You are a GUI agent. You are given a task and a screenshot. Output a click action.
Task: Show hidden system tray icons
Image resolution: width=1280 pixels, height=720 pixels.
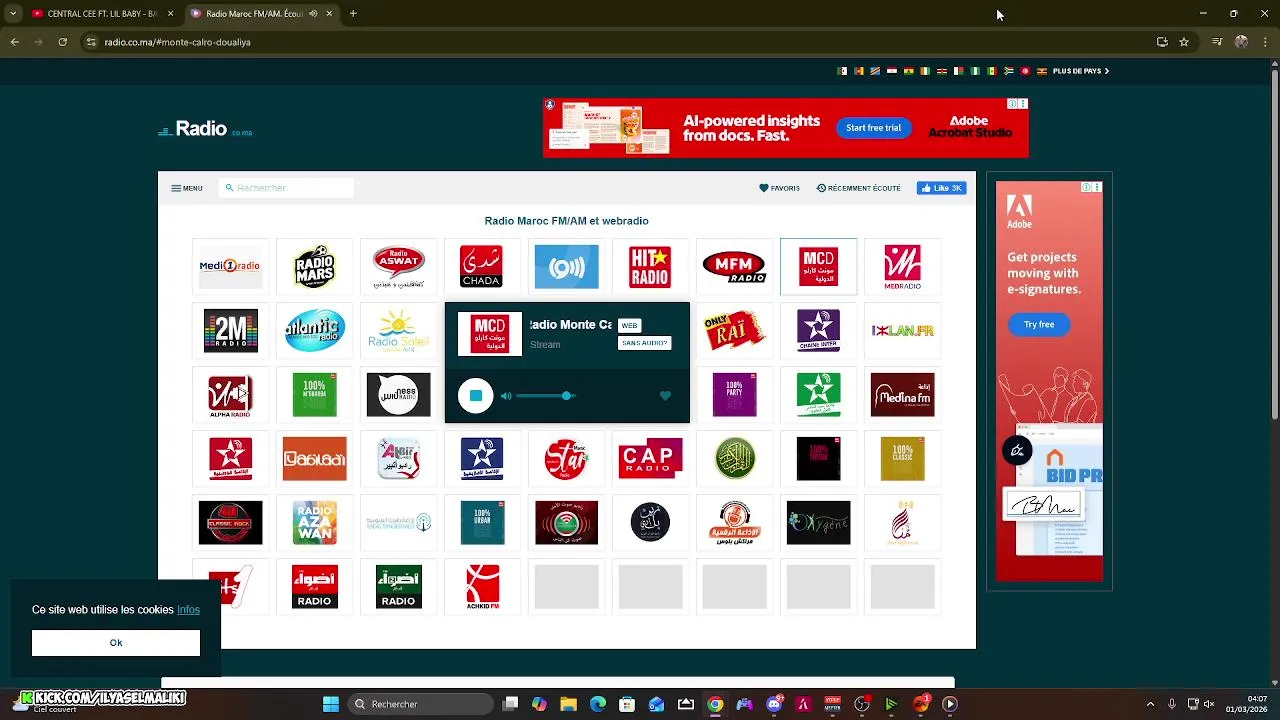click(x=1150, y=704)
